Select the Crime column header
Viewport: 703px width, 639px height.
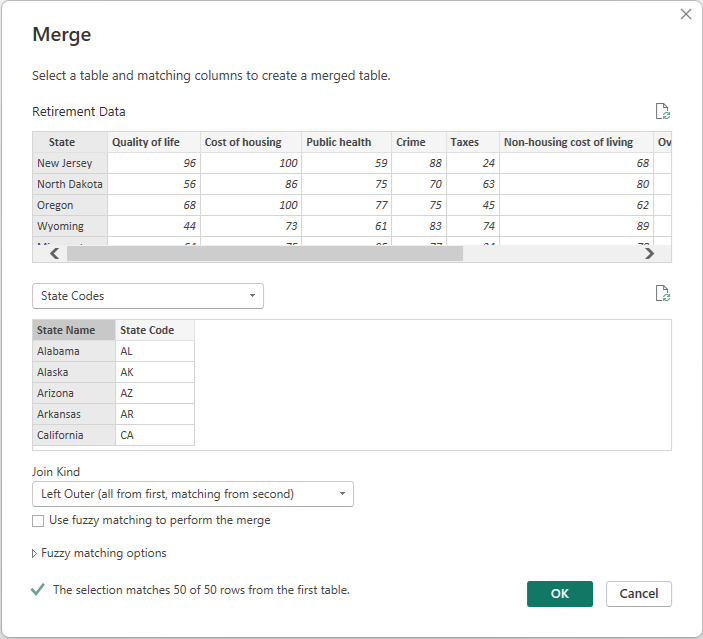tap(419, 142)
